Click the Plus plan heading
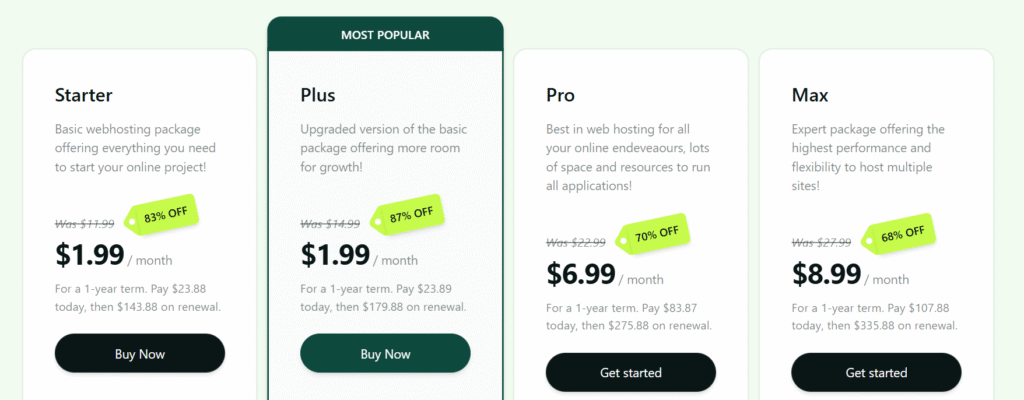Image resolution: width=1024 pixels, height=400 pixels. pos(318,96)
